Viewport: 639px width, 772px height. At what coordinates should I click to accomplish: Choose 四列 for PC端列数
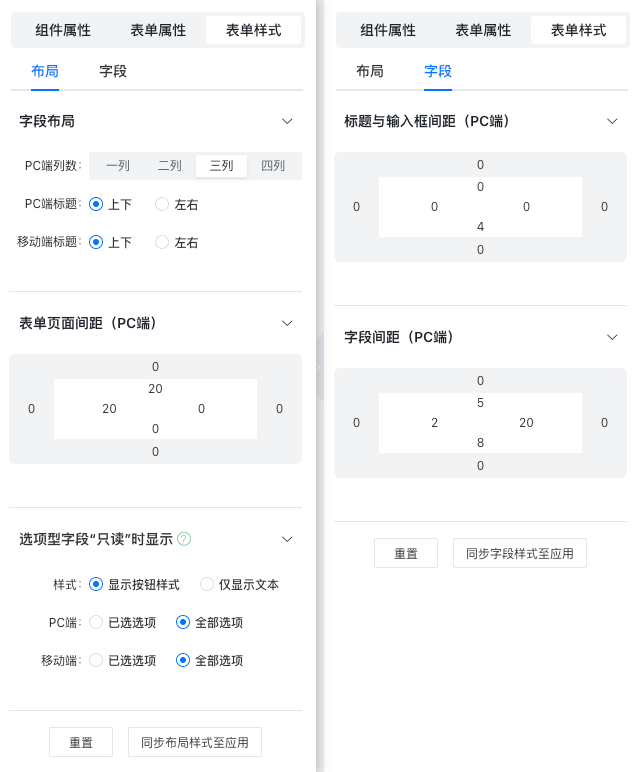273,166
